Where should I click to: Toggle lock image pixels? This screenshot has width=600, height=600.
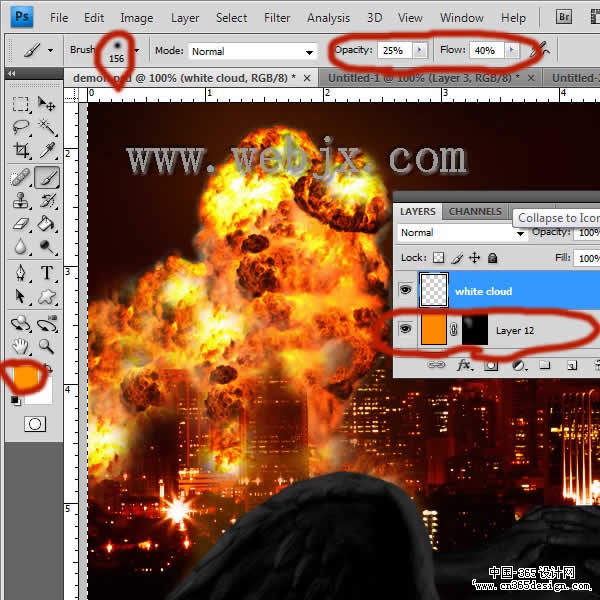tap(457, 258)
